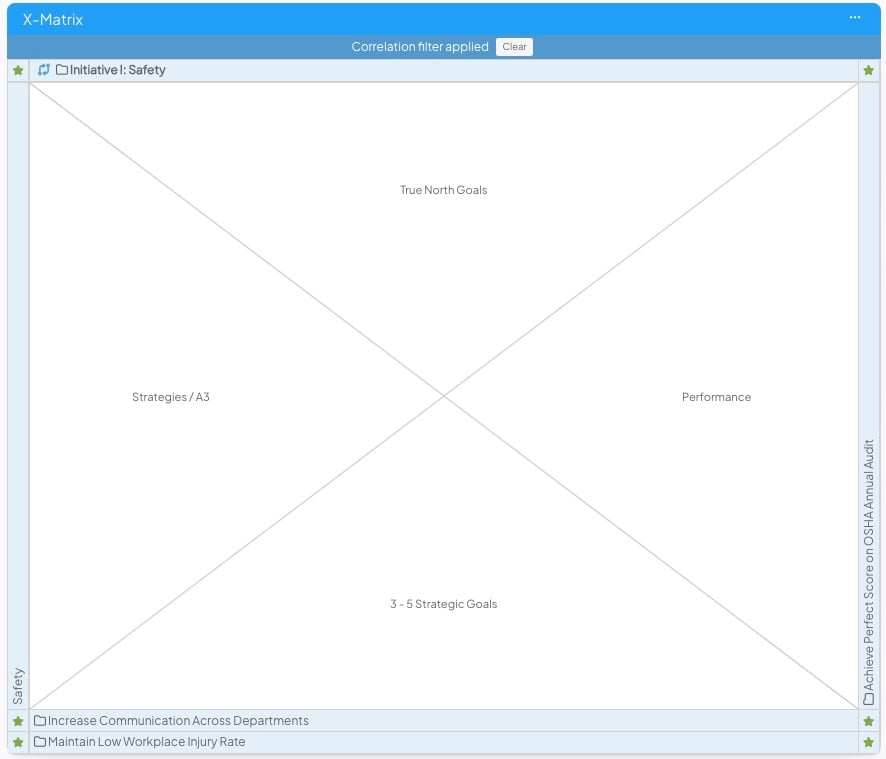Clear the applied correlation filter
The height and width of the screenshot is (759, 886).
[514, 47]
